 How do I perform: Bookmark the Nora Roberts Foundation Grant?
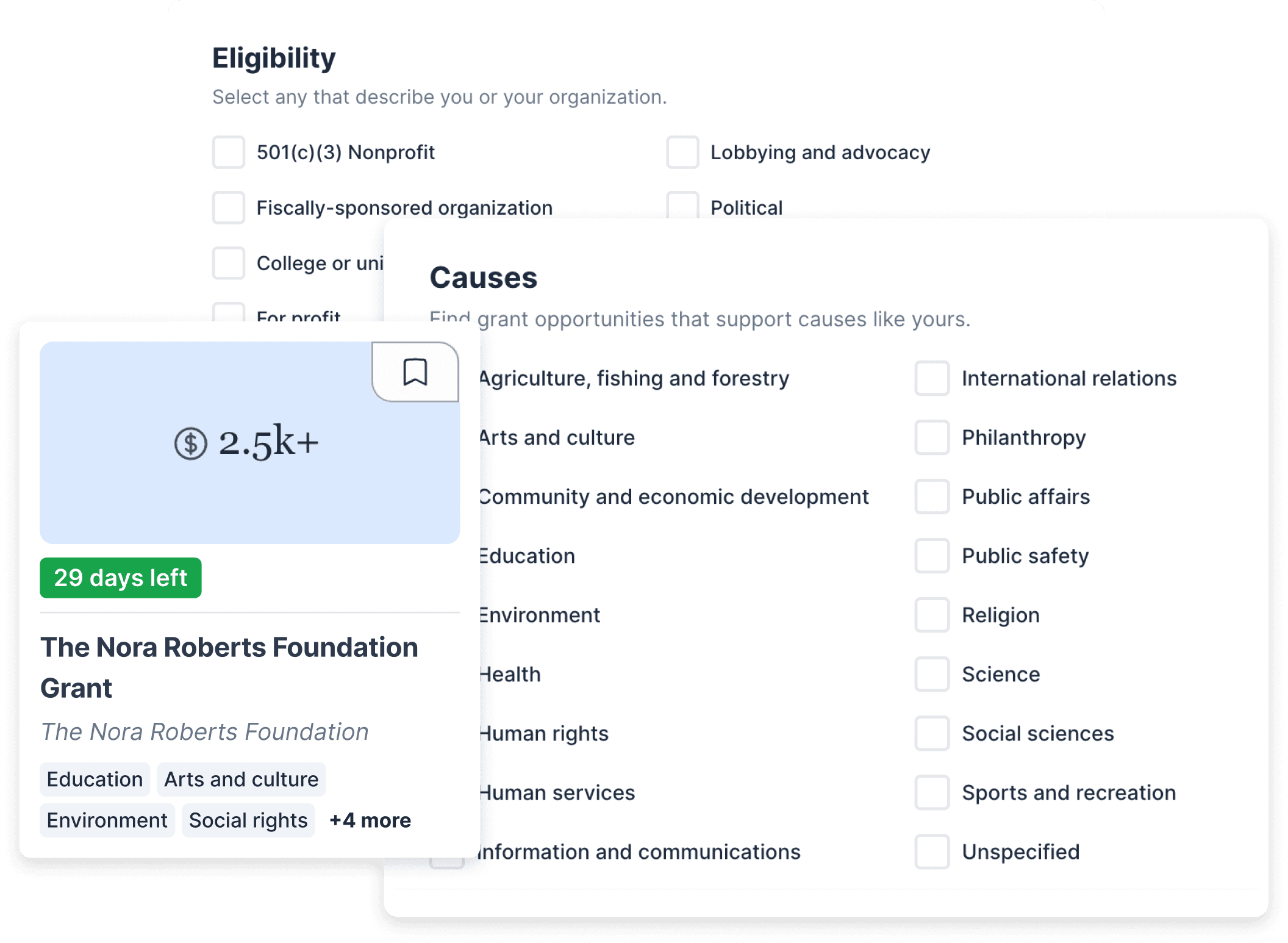pyautogui.click(x=415, y=372)
